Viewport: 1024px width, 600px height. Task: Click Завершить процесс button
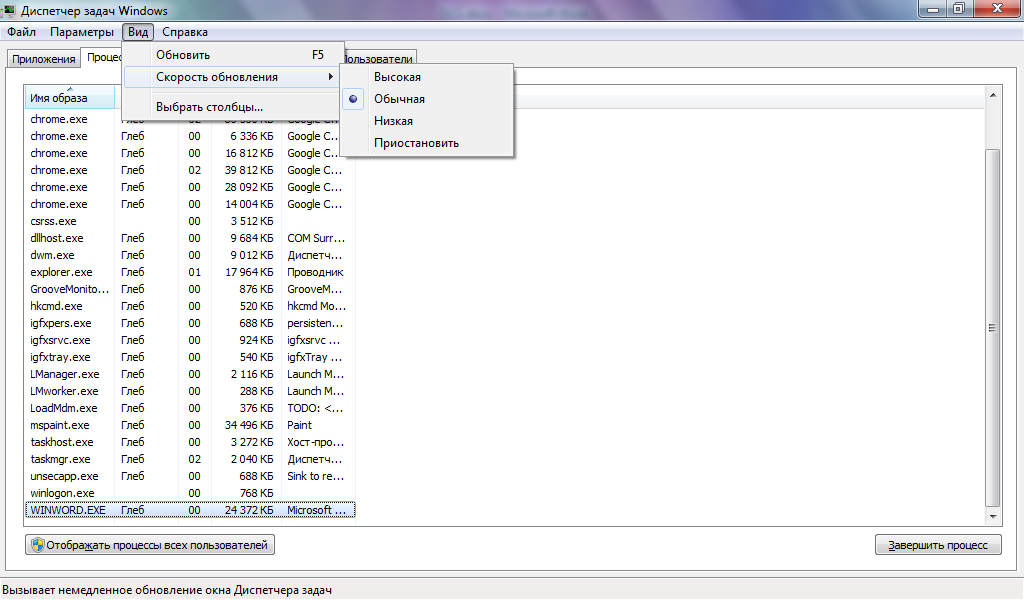point(938,545)
